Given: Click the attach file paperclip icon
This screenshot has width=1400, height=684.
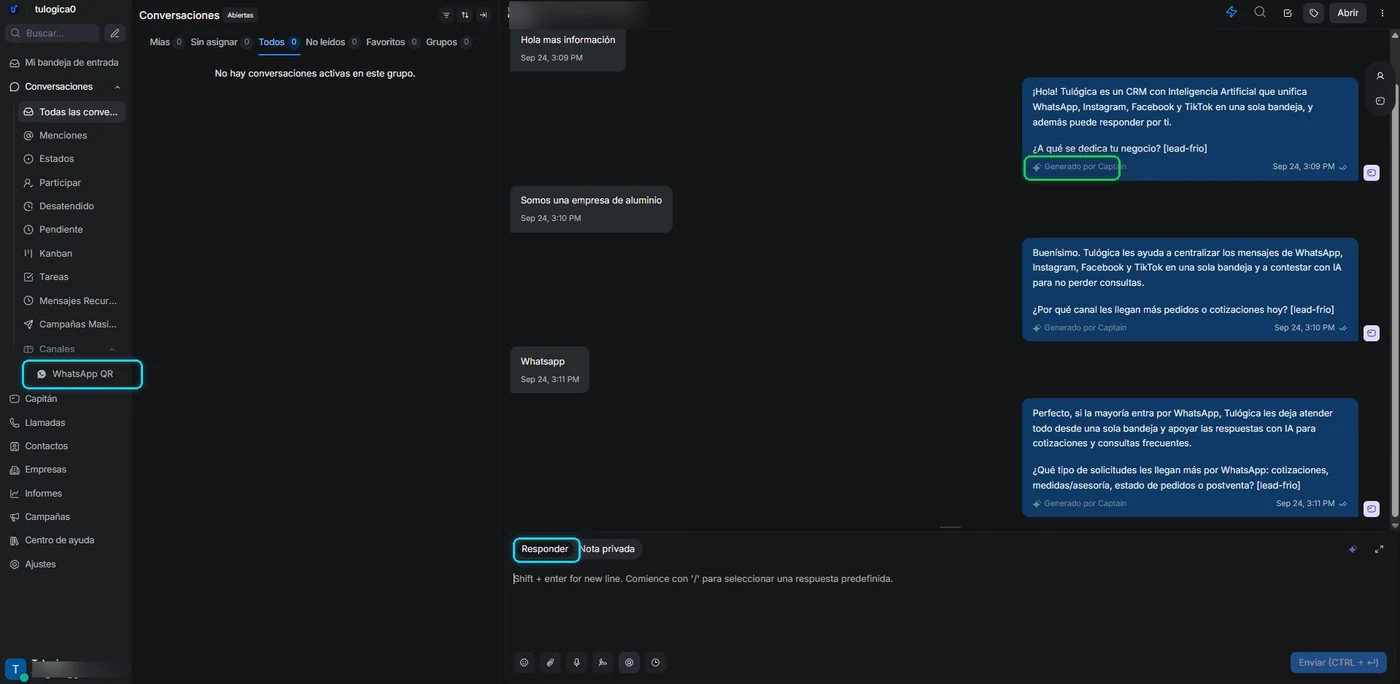Looking at the screenshot, I should tap(550, 662).
